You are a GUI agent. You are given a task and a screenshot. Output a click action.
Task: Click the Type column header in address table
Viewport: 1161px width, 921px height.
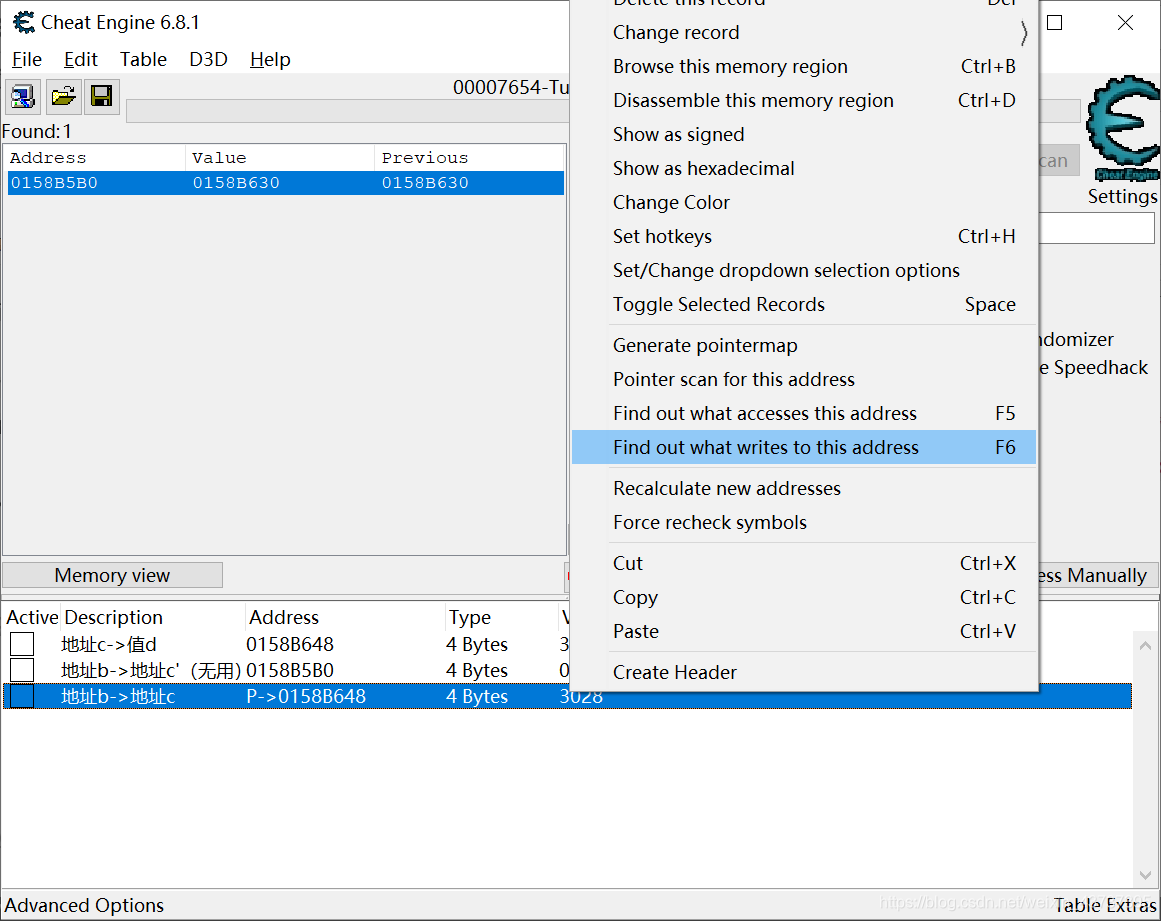tap(501, 617)
